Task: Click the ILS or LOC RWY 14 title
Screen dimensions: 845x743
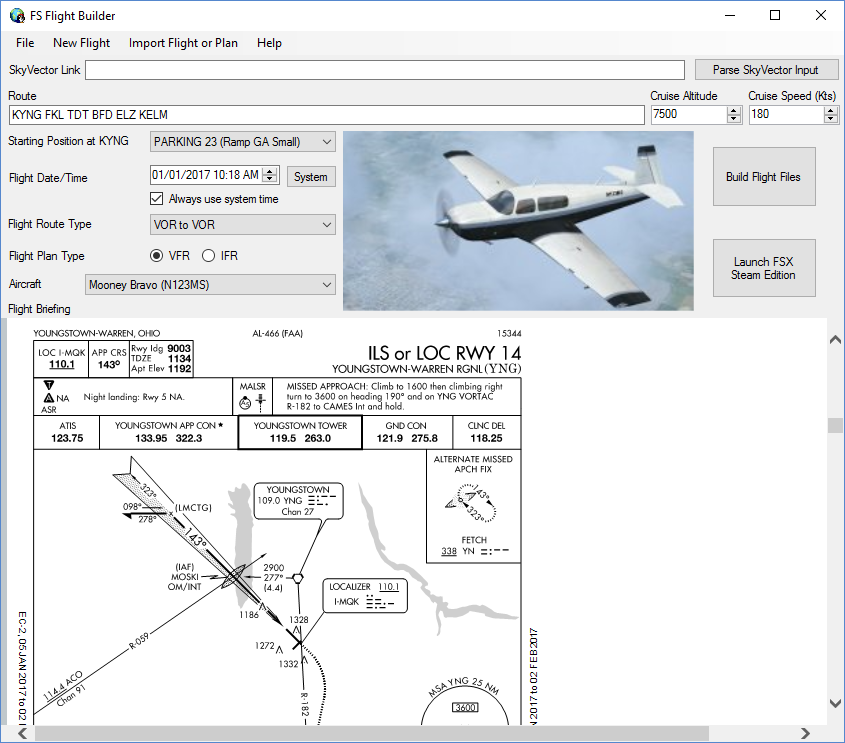Action: (x=445, y=353)
